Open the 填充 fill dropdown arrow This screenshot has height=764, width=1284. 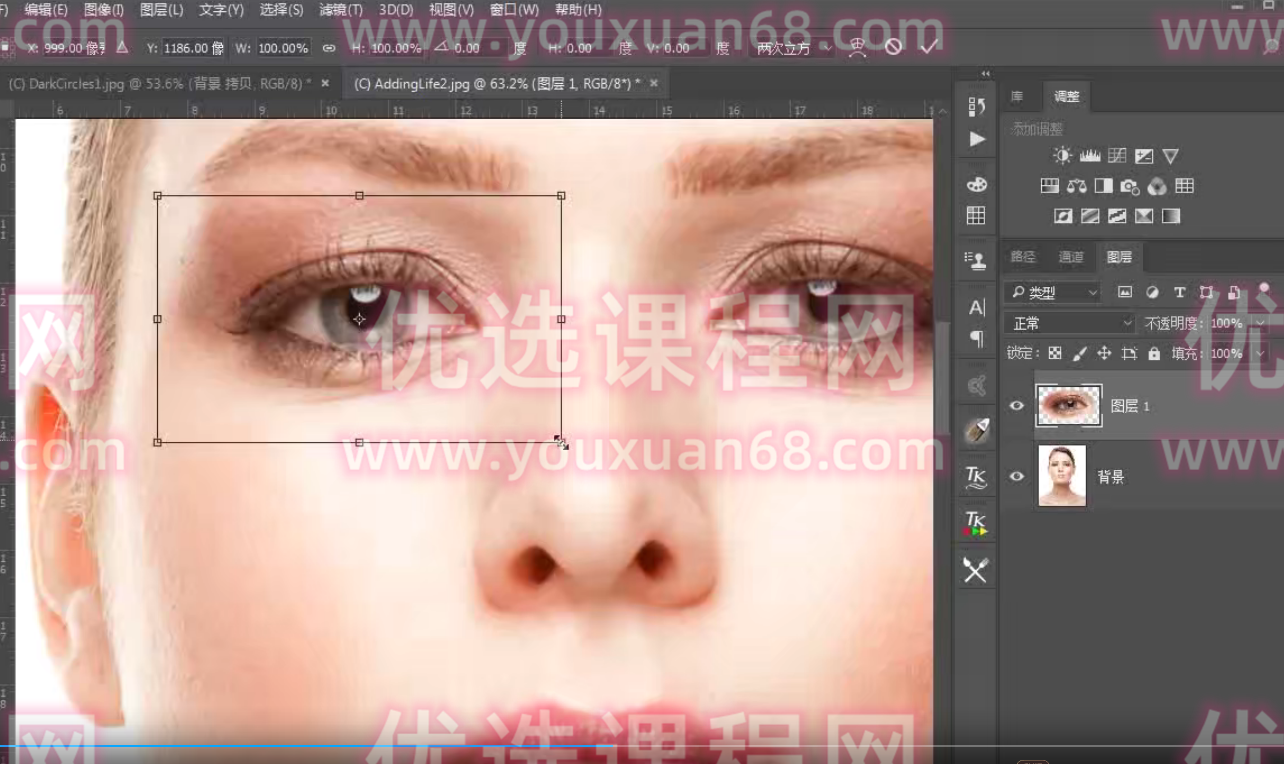pos(1260,353)
